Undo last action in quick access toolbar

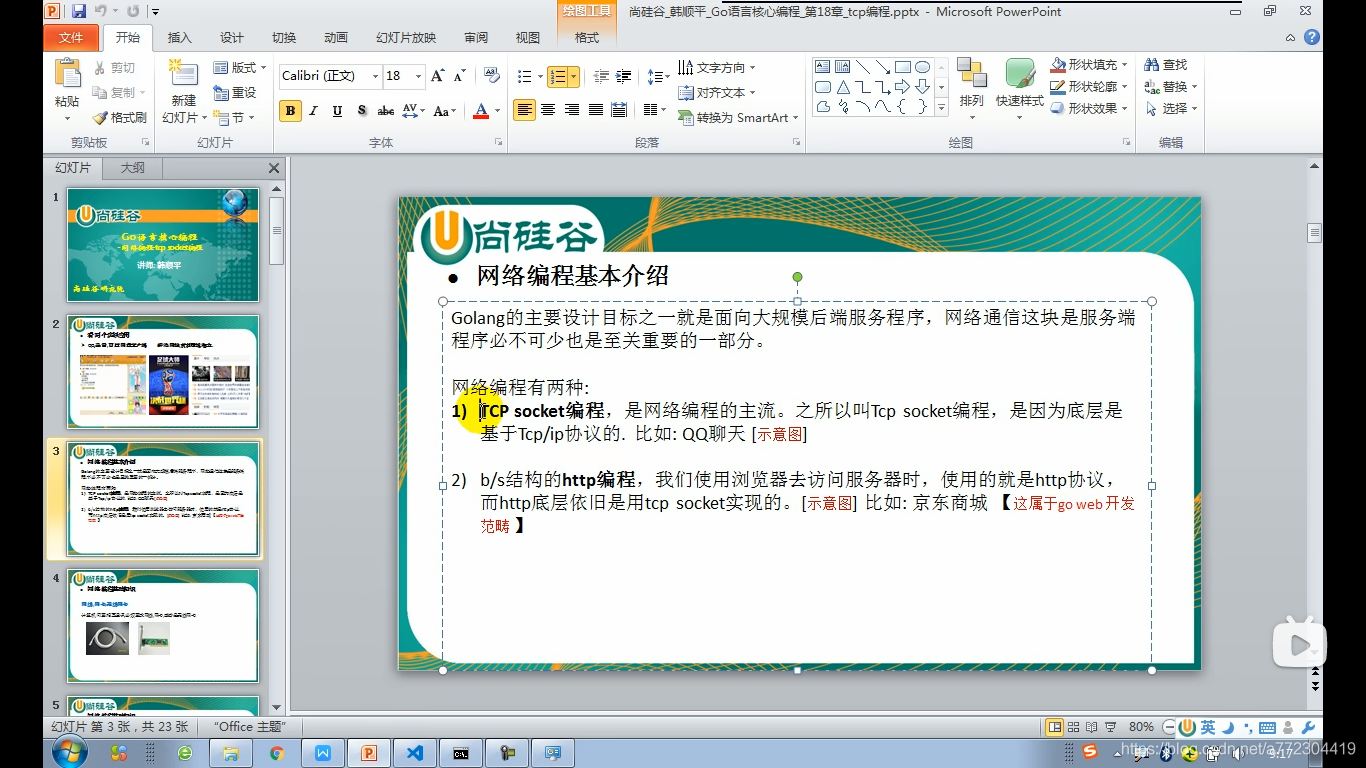tap(100, 11)
